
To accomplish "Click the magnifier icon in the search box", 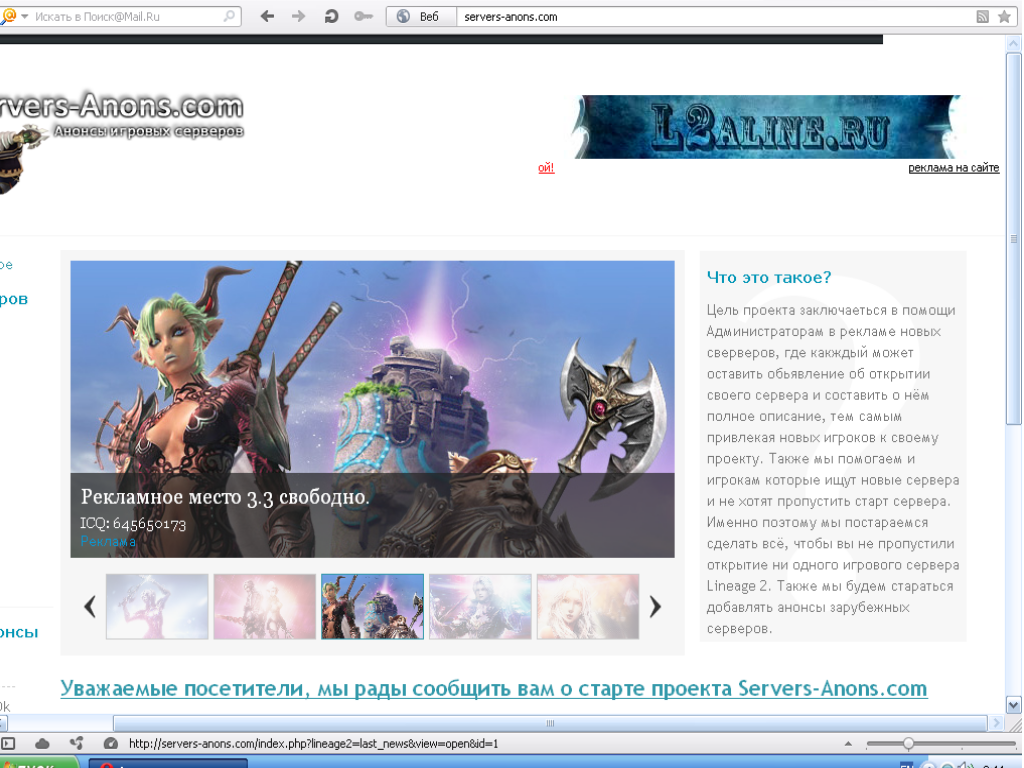I will [x=229, y=16].
